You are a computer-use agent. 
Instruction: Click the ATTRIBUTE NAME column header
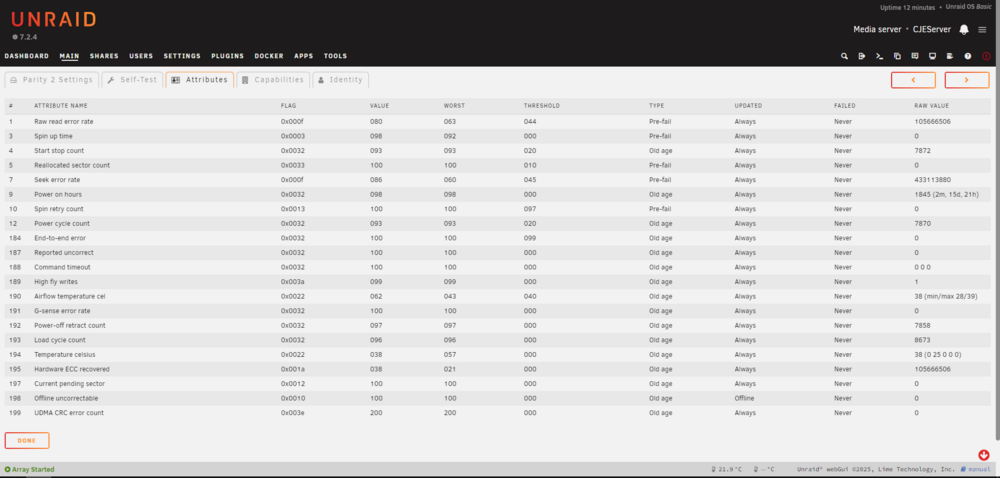(61, 106)
